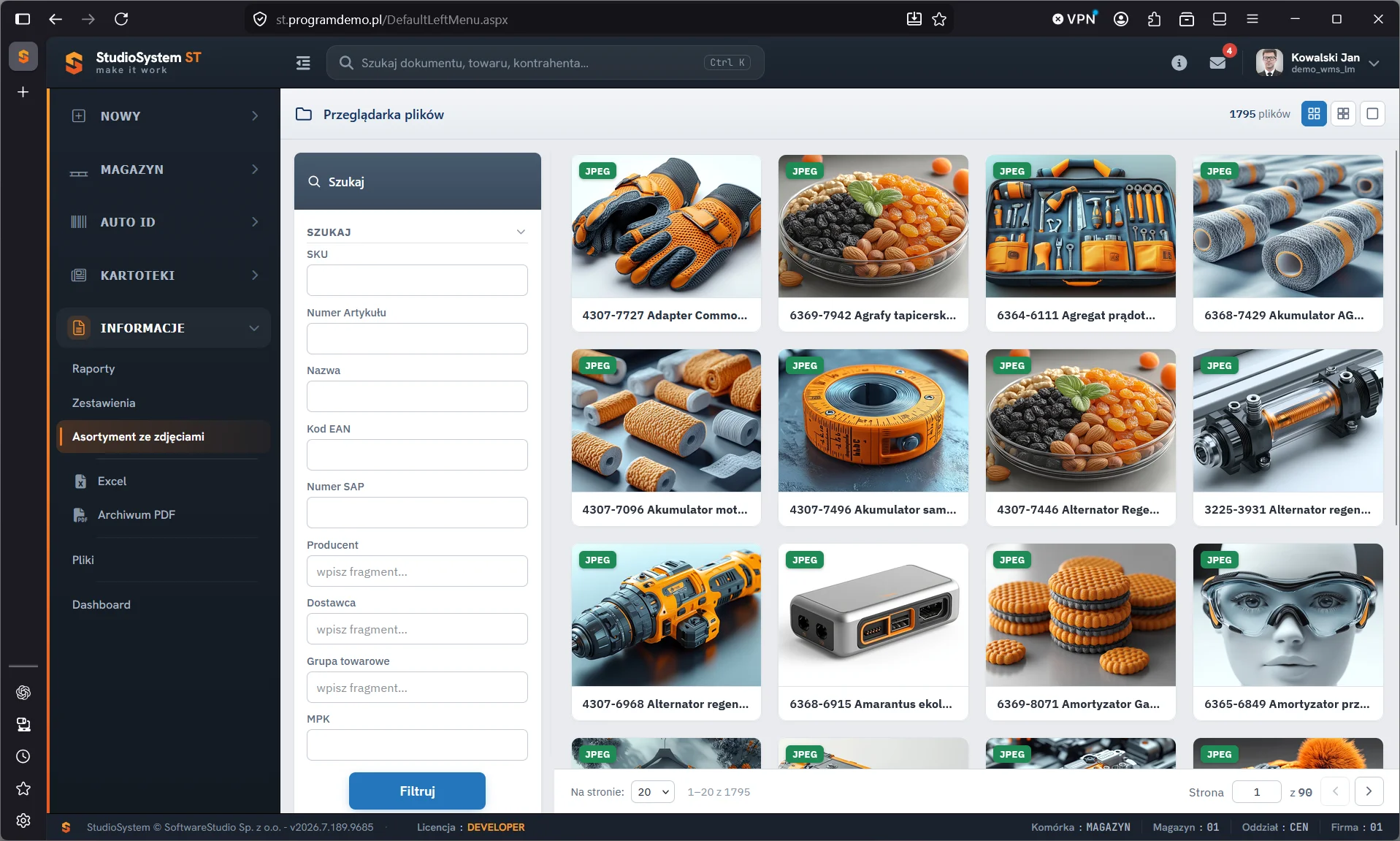Open settings gear icon in left strip
The height and width of the screenshot is (841, 1400).
click(23, 821)
